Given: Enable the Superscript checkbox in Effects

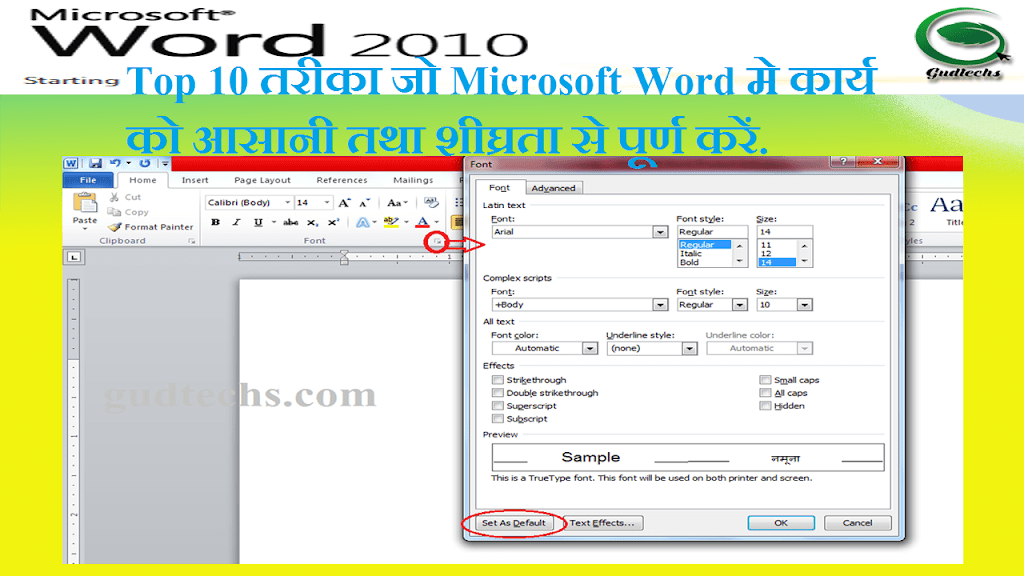Looking at the screenshot, I should (498, 406).
